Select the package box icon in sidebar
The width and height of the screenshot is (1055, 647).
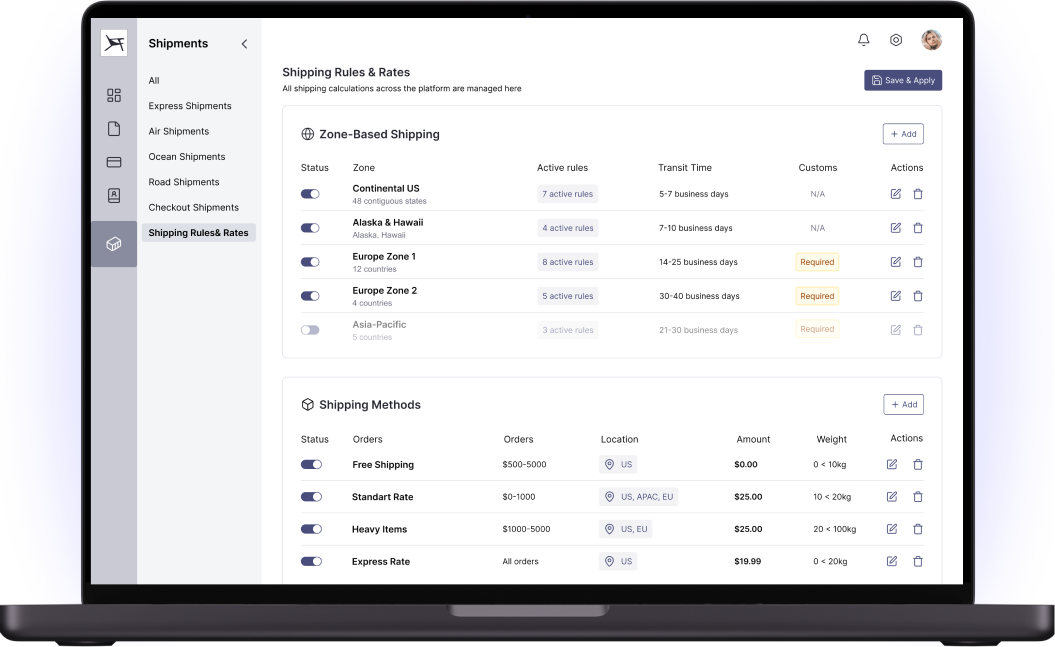pos(114,243)
